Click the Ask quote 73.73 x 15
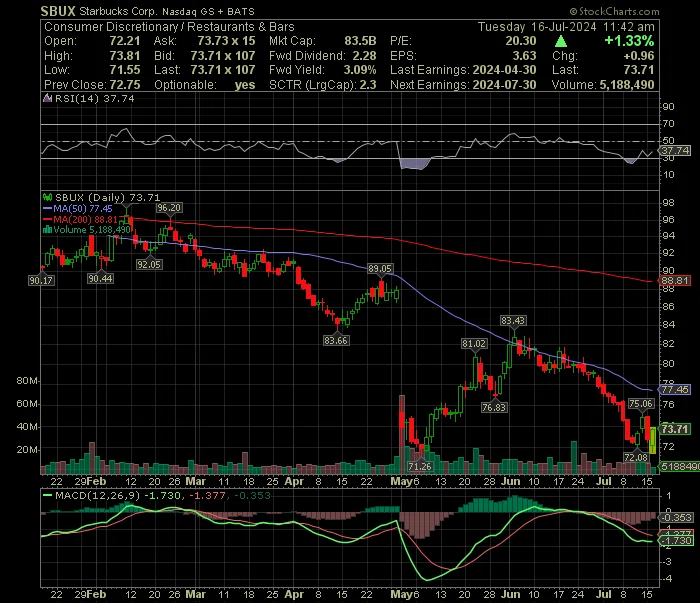The image size is (700, 603). click(226, 41)
